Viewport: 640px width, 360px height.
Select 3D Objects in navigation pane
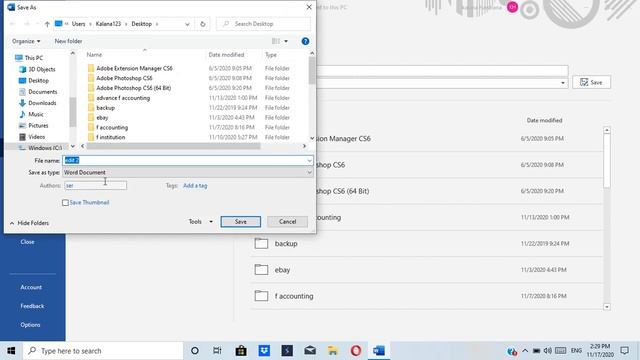tap(37, 69)
